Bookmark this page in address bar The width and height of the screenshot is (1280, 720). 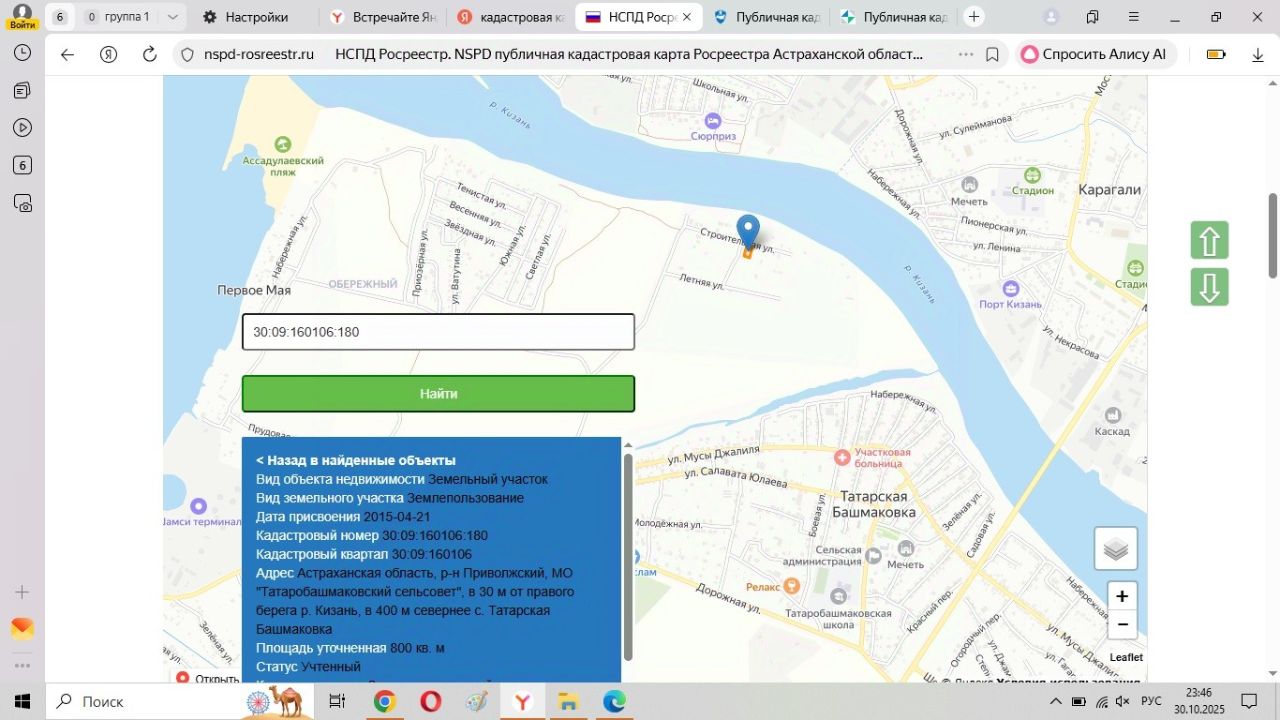point(992,55)
